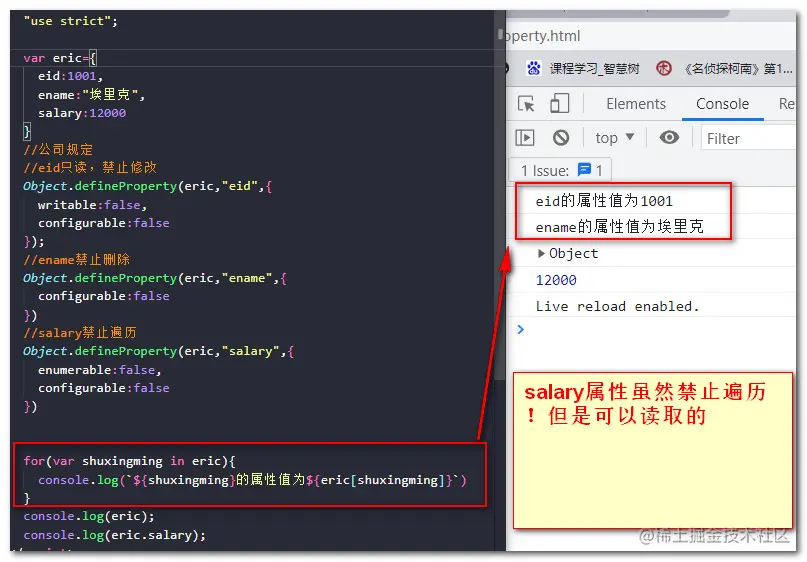This screenshot has width=807, height=562.
Task: Click the "var eric={" code line
Action: click(60, 58)
